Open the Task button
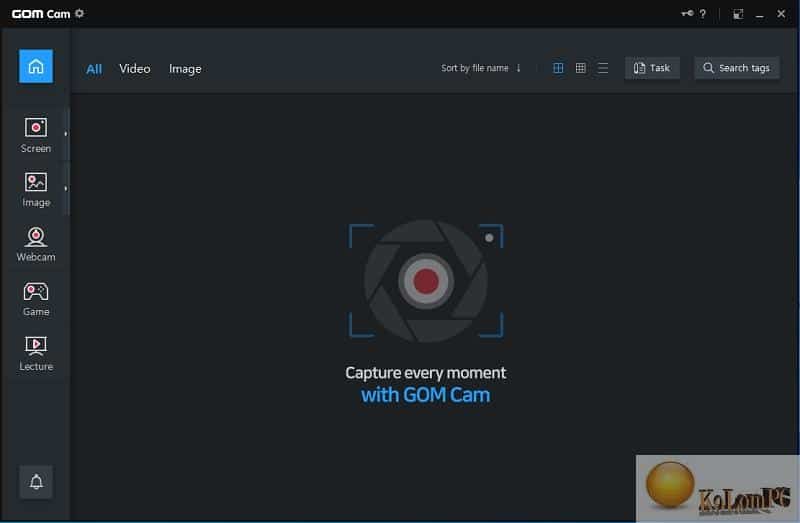This screenshot has height=523, width=800. [x=652, y=68]
